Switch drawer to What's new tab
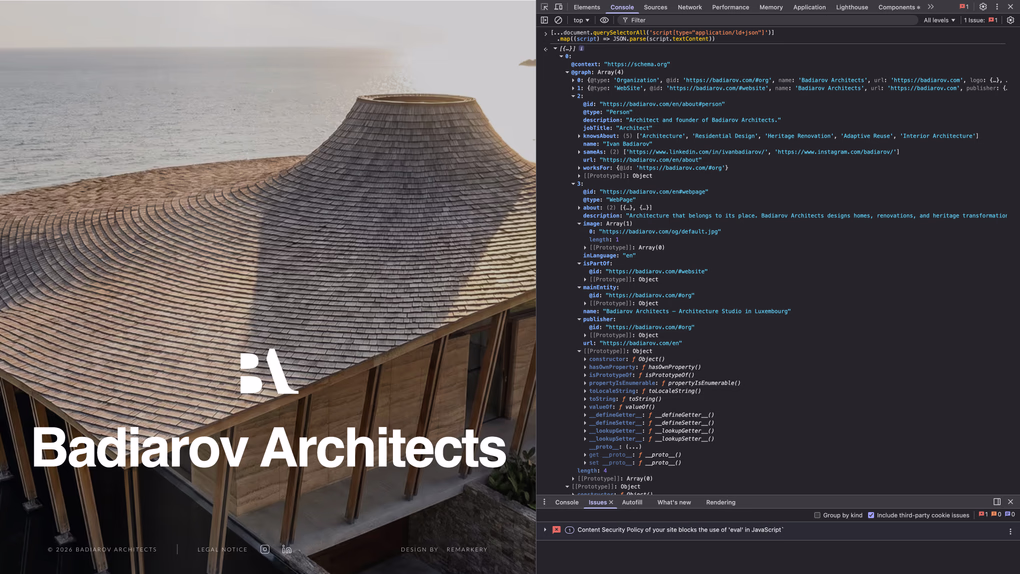The height and width of the screenshot is (574, 1020). coord(674,502)
